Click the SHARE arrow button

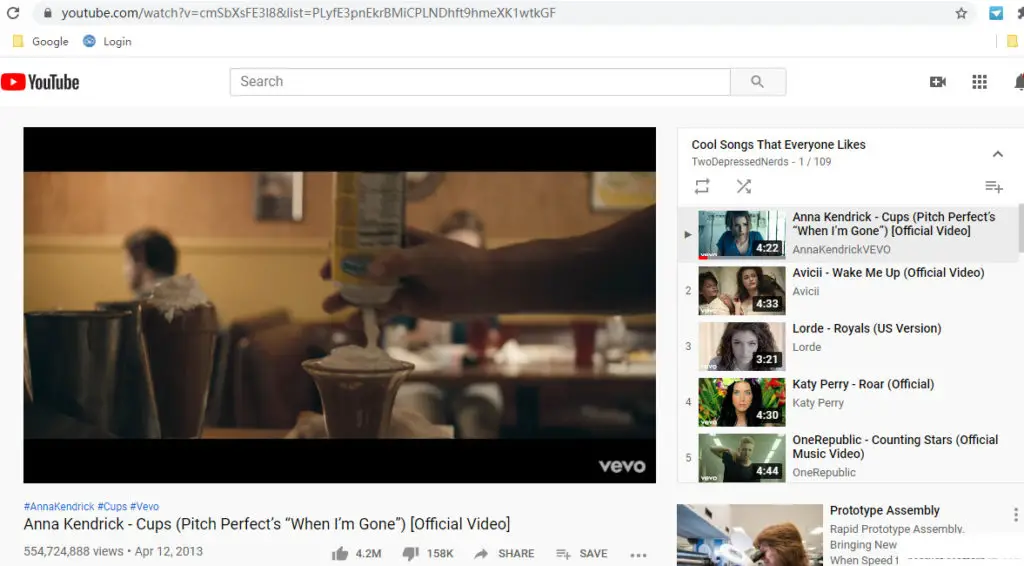click(x=504, y=554)
